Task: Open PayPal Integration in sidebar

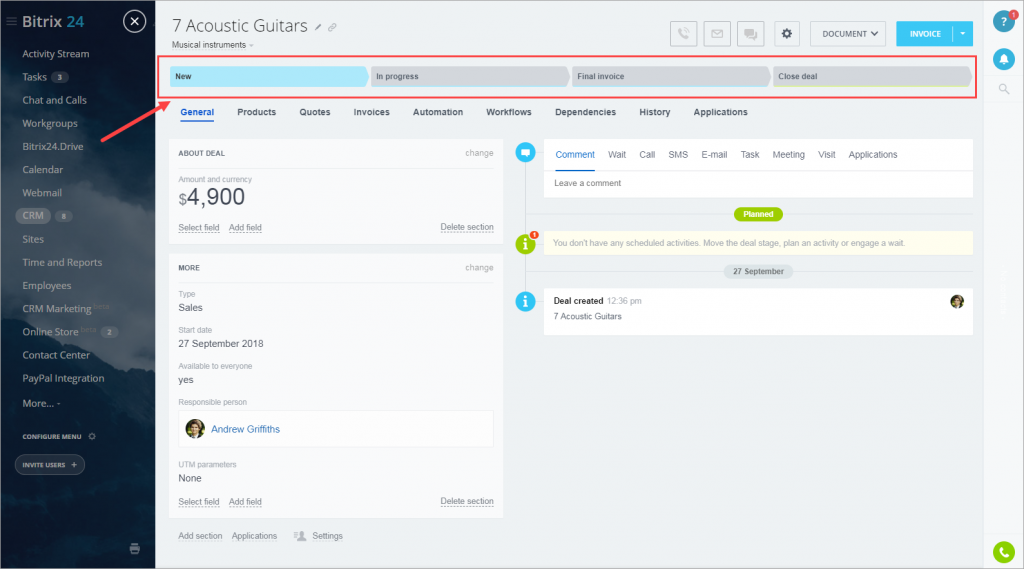Action: tap(63, 378)
